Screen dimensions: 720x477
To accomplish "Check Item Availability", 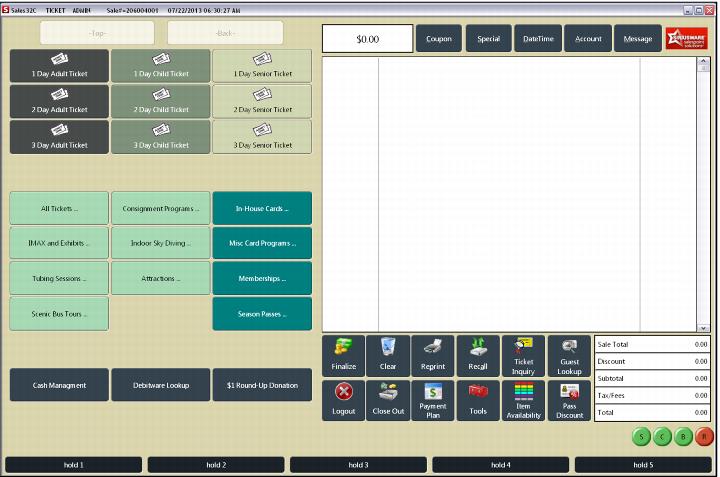I will [x=523, y=400].
